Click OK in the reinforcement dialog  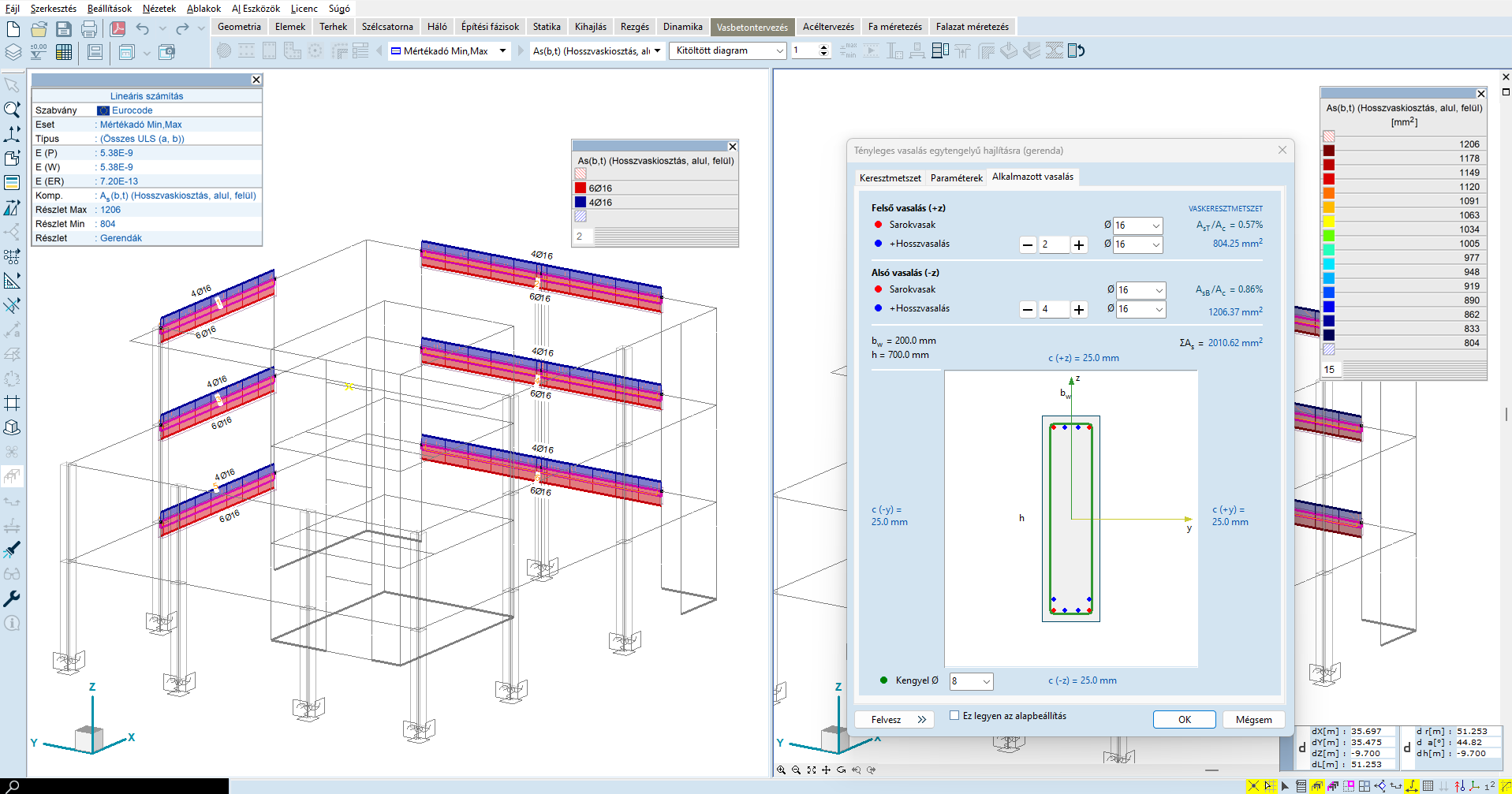(1185, 720)
